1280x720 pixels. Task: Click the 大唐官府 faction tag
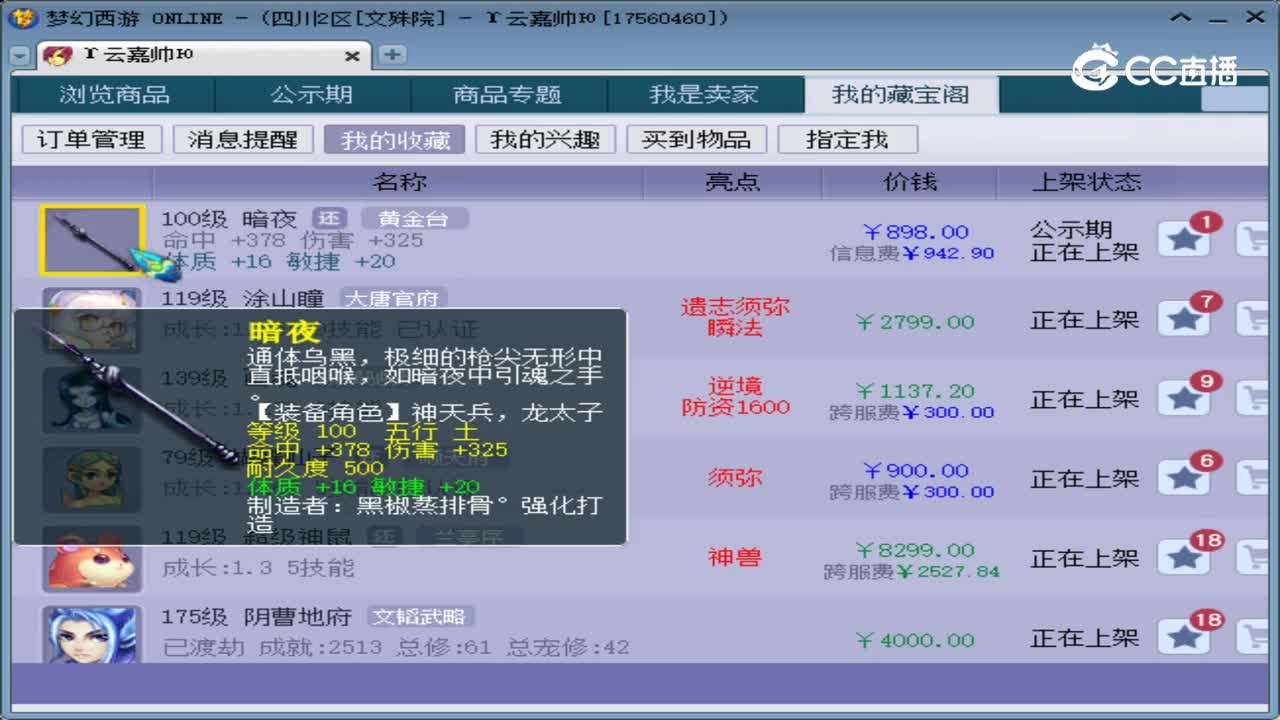click(393, 298)
